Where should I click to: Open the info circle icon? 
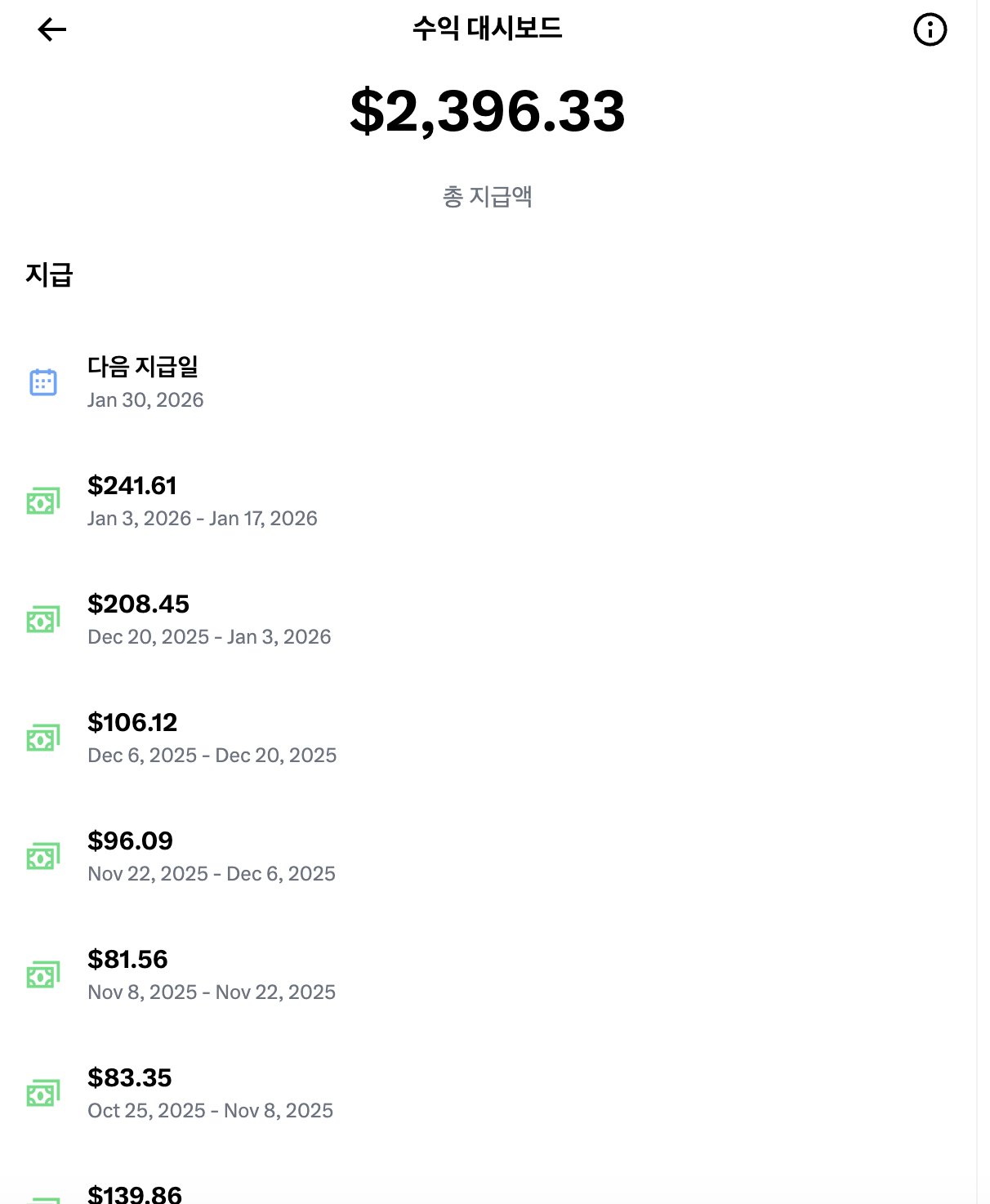(x=930, y=30)
